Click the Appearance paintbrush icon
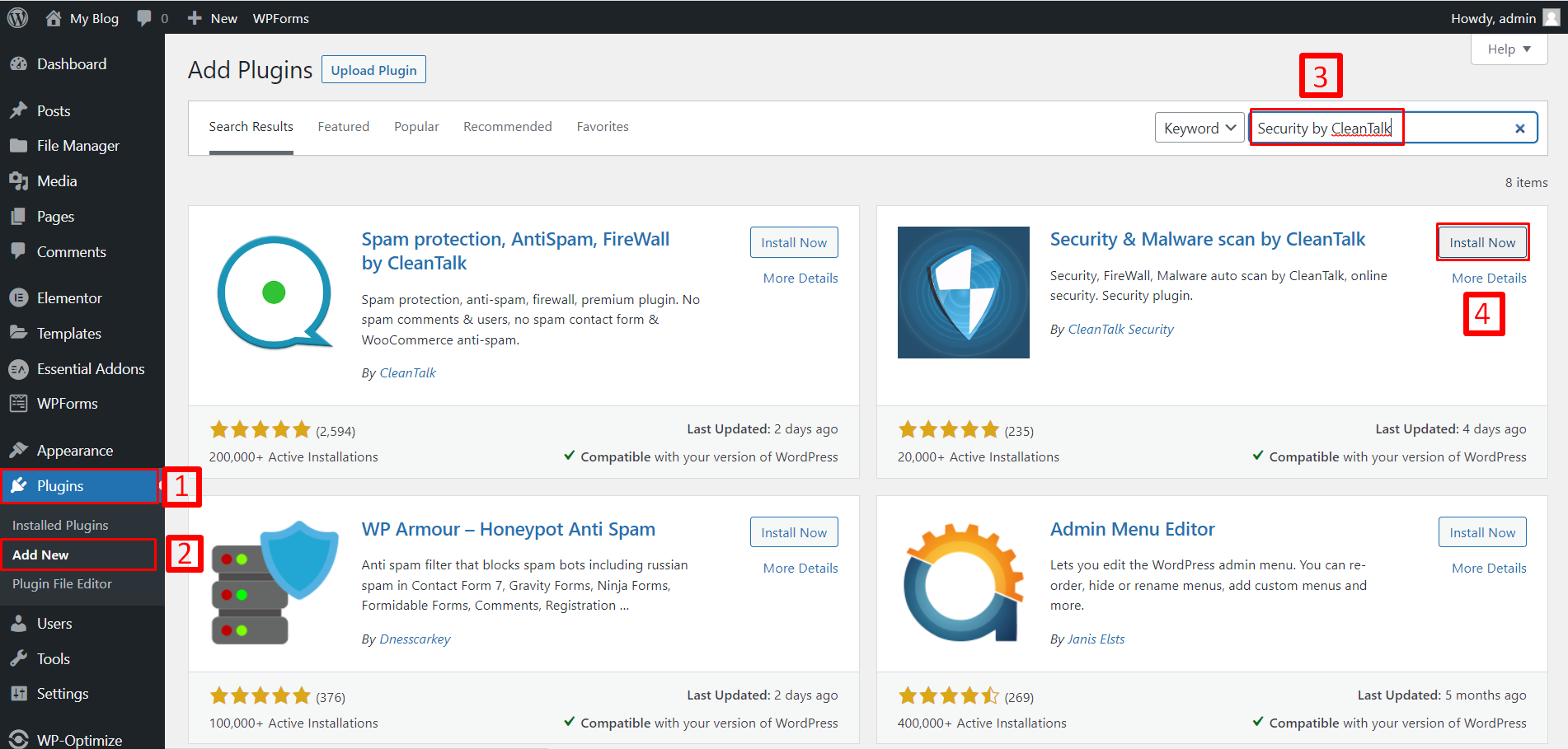 (18, 450)
